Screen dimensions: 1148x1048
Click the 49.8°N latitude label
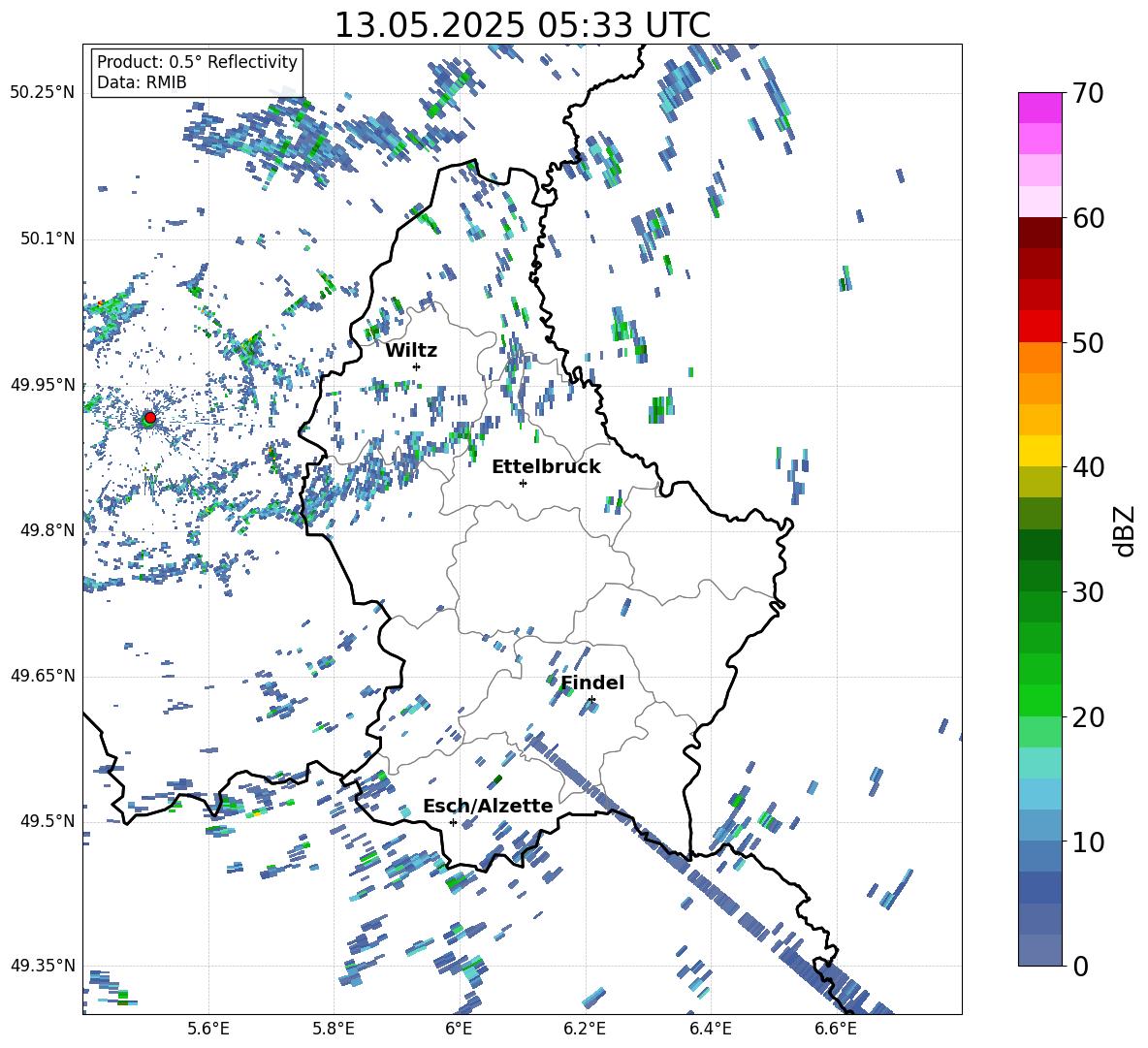pyautogui.click(x=47, y=530)
